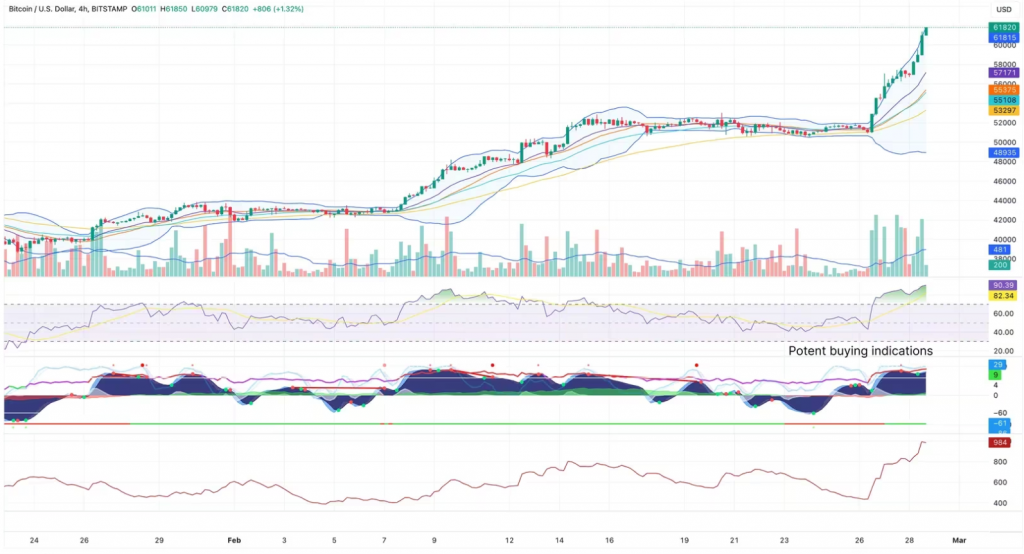Click the blue 48935 lower band label
This screenshot has width=1024, height=554.
pos(1004,155)
